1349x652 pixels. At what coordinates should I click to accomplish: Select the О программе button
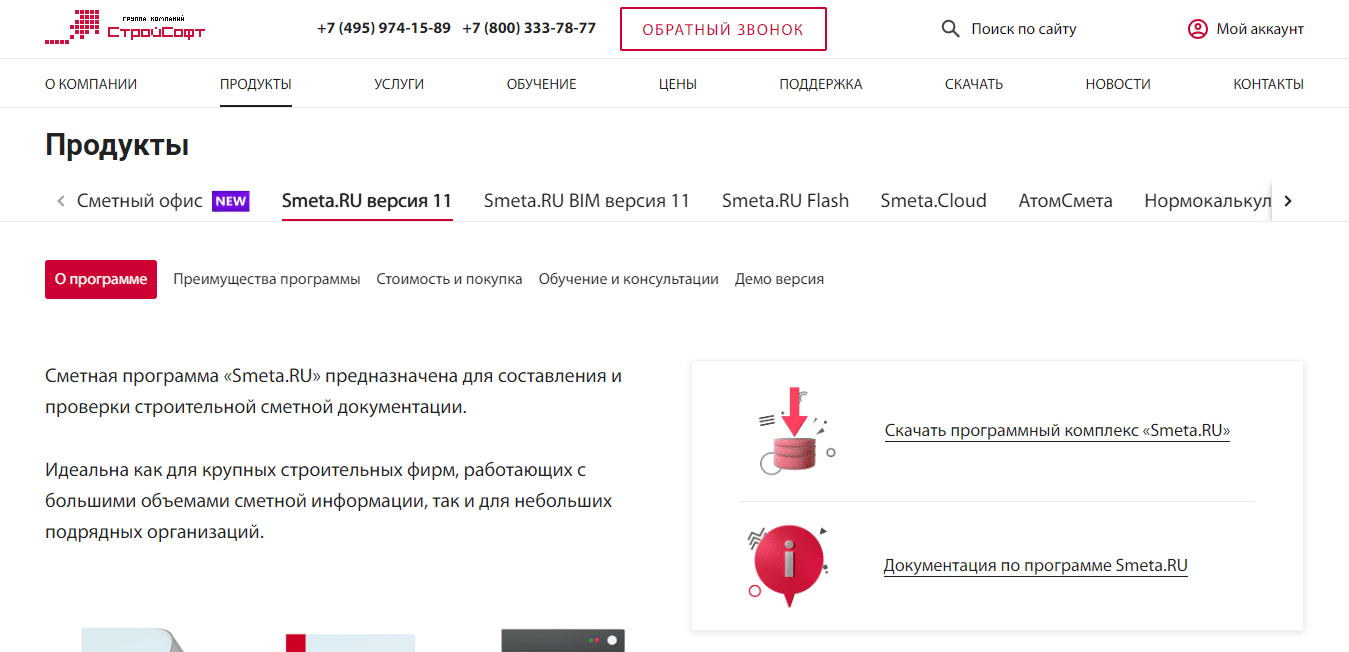[x=101, y=279]
